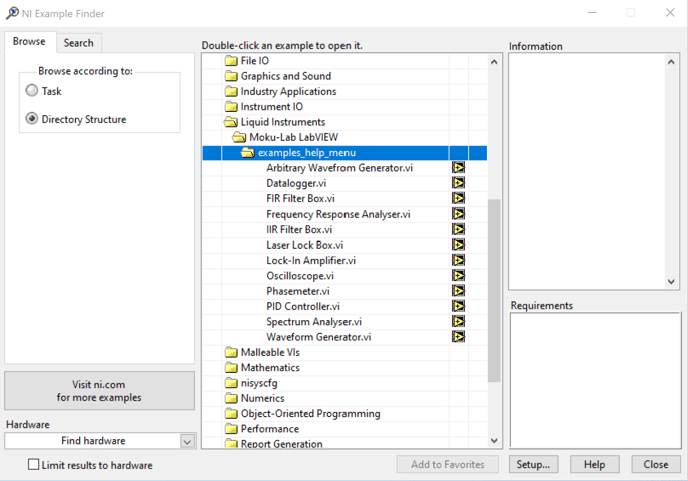Click the Numerics folder icon
The image size is (688, 481).
coord(231,398)
